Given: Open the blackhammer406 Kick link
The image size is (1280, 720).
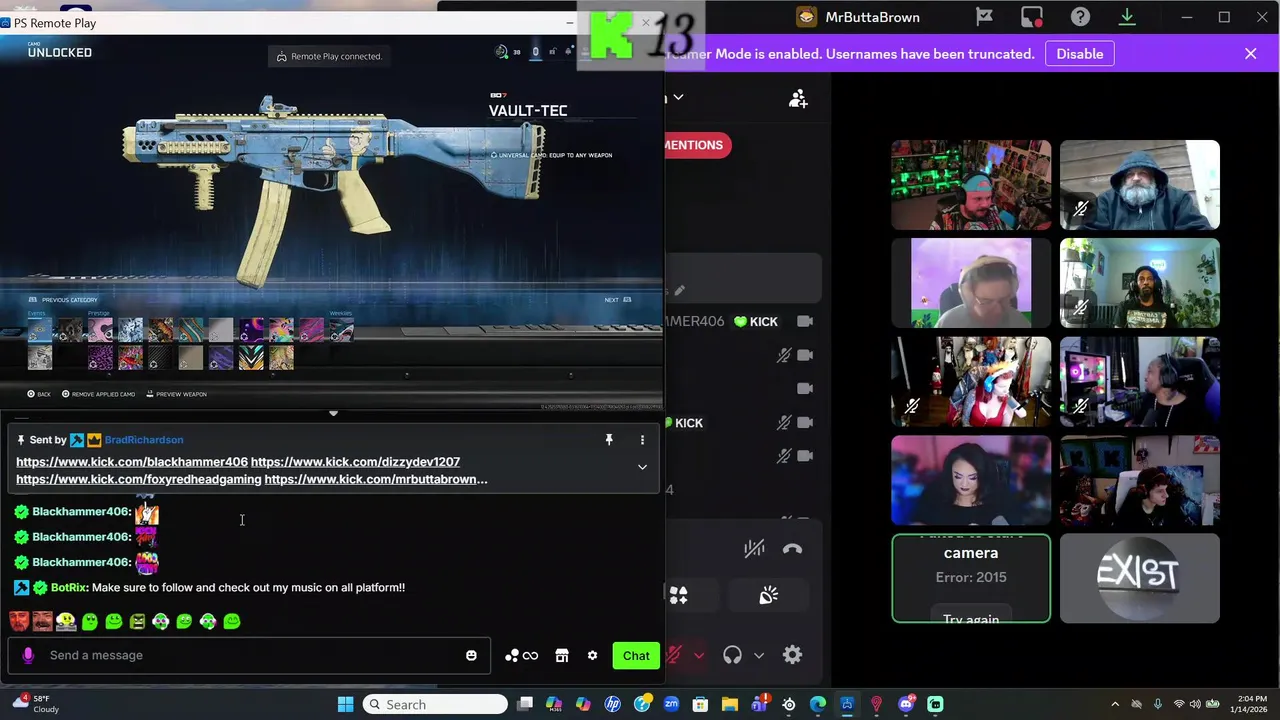Looking at the screenshot, I should [132, 462].
